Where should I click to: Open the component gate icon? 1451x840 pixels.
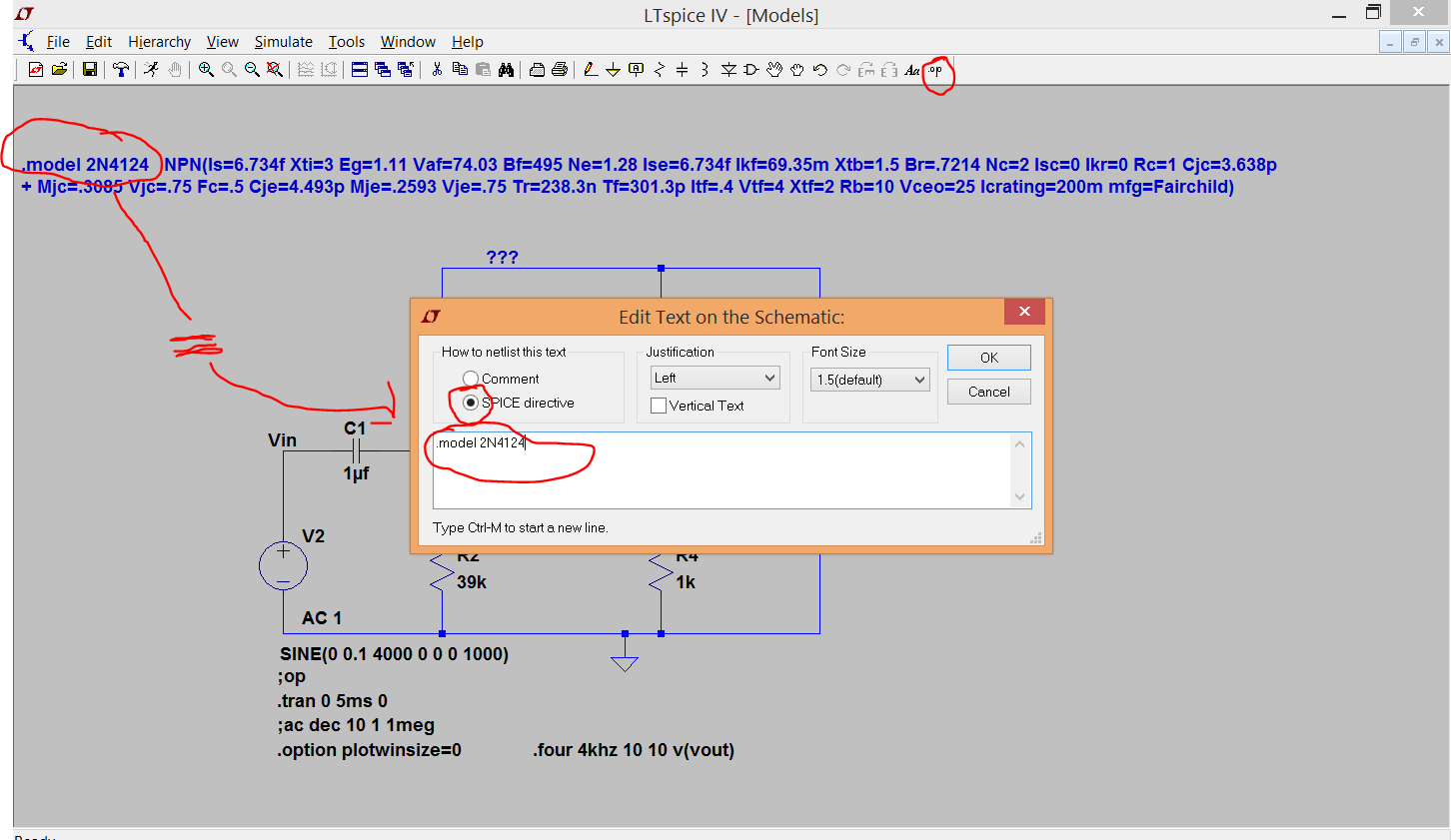click(751, 70)
